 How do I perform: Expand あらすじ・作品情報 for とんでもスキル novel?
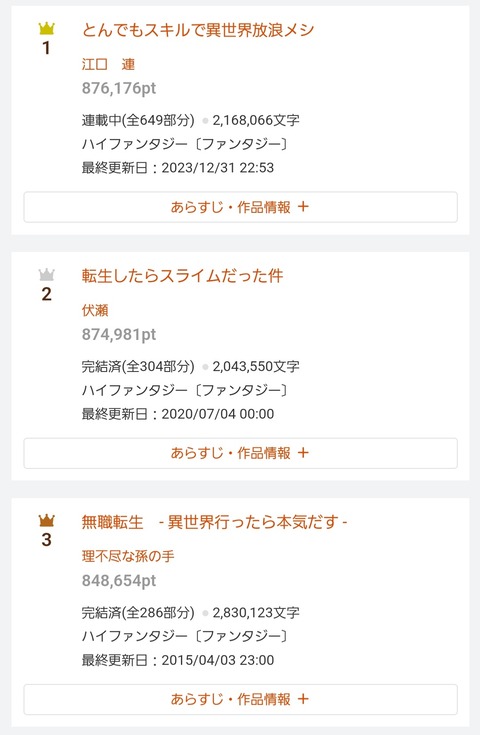click(240, 207)
